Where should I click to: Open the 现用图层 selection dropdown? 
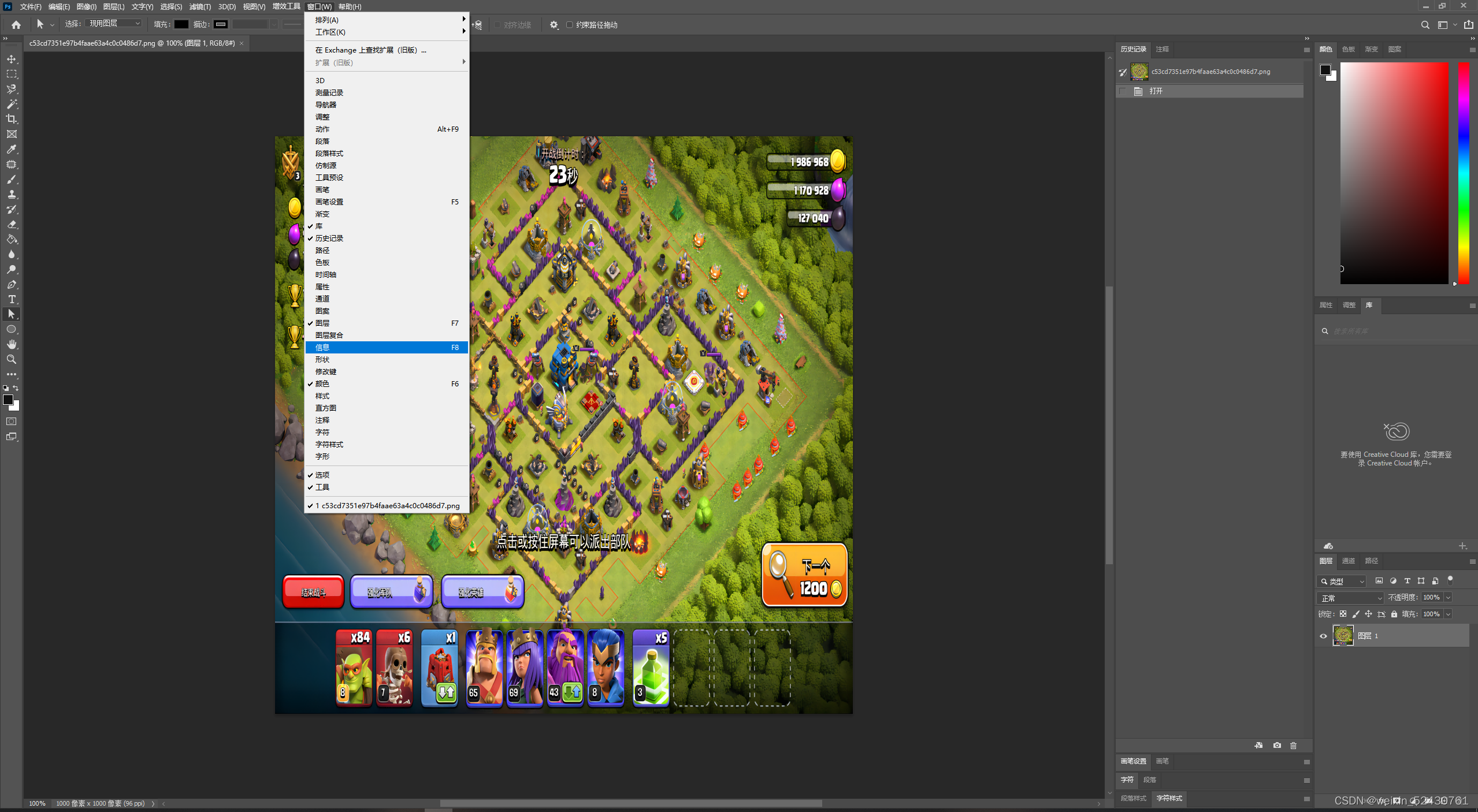coord(114,24)
